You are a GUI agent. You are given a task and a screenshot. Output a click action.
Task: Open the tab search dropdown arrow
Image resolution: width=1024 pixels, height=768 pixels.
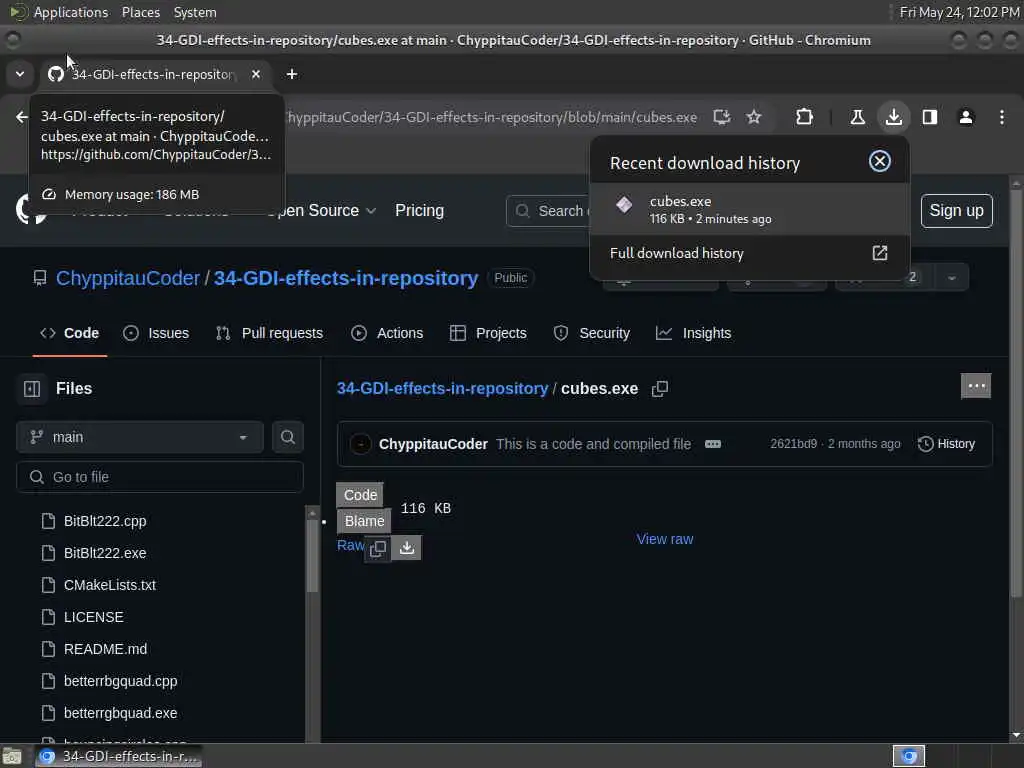coord(20,74)
